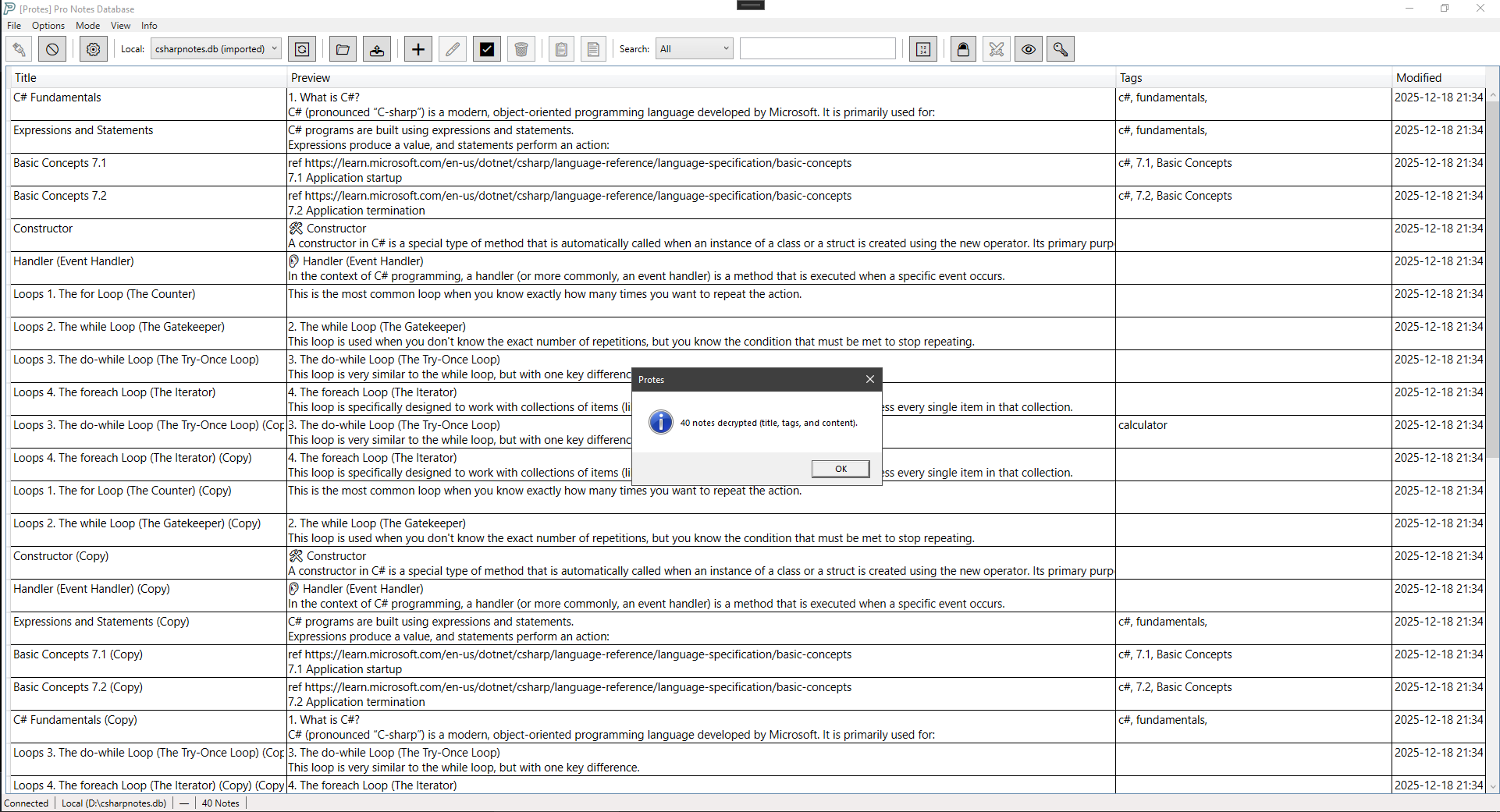Click the '40 notes decrypted' dialog message
1500x812 pixels.
pos(769,423)
